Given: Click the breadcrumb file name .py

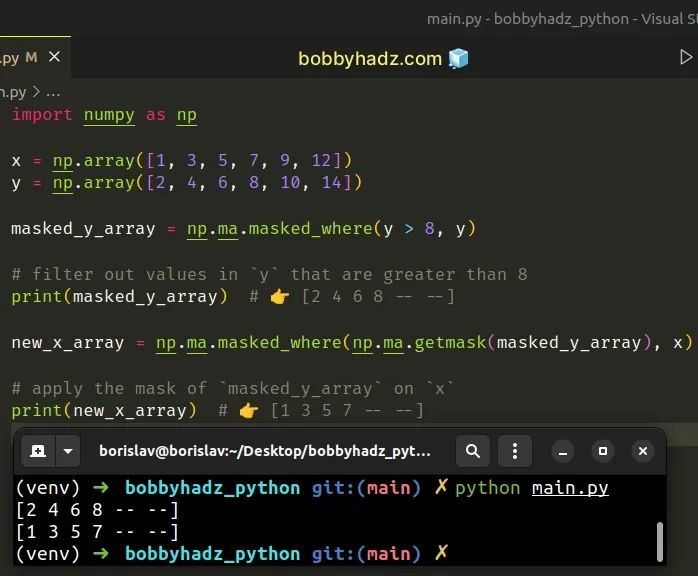Looking at the screenshot, I should pyautogui.click(x=13, y=93).
